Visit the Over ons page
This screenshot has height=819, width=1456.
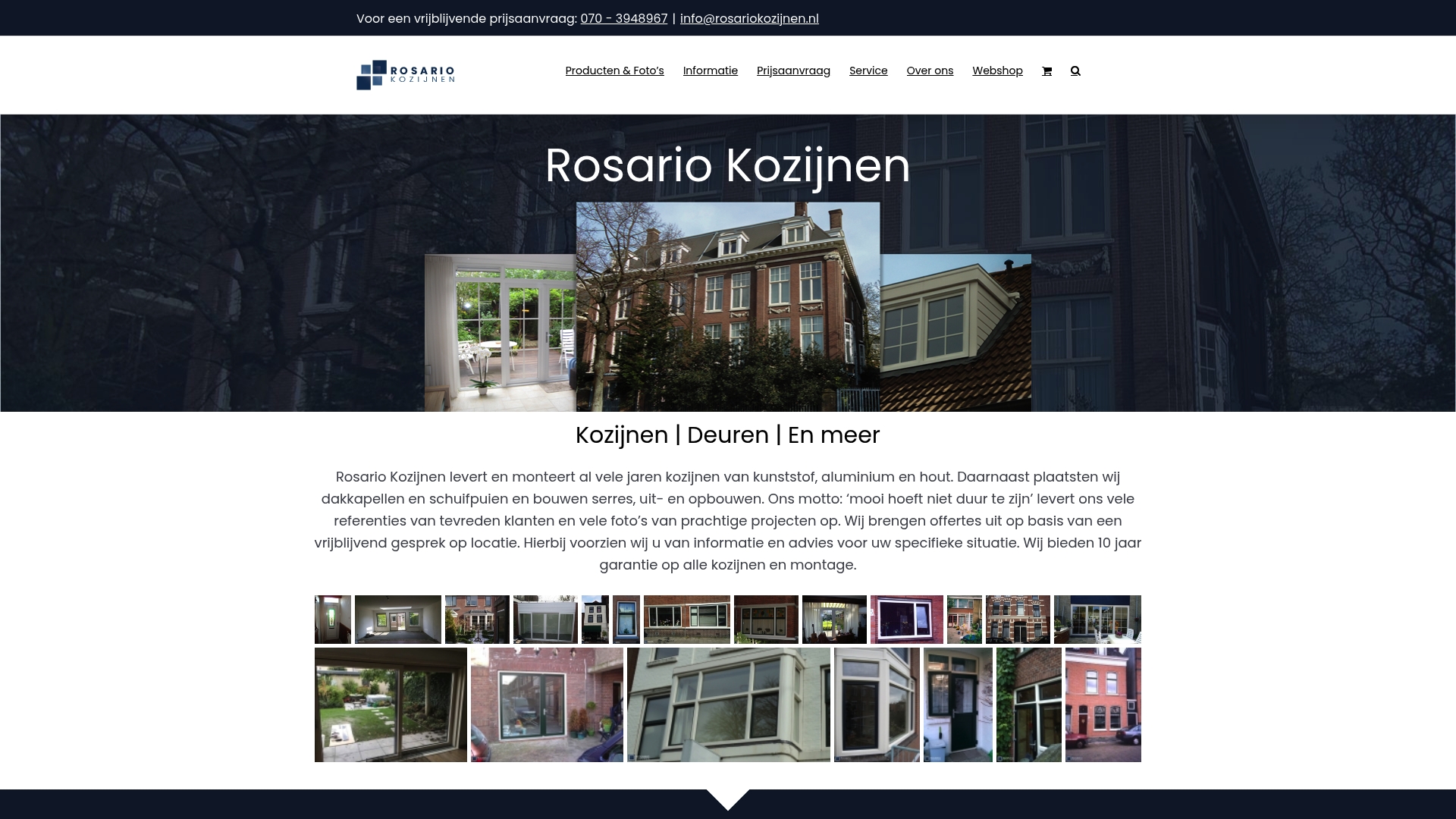tap(930, 71)
